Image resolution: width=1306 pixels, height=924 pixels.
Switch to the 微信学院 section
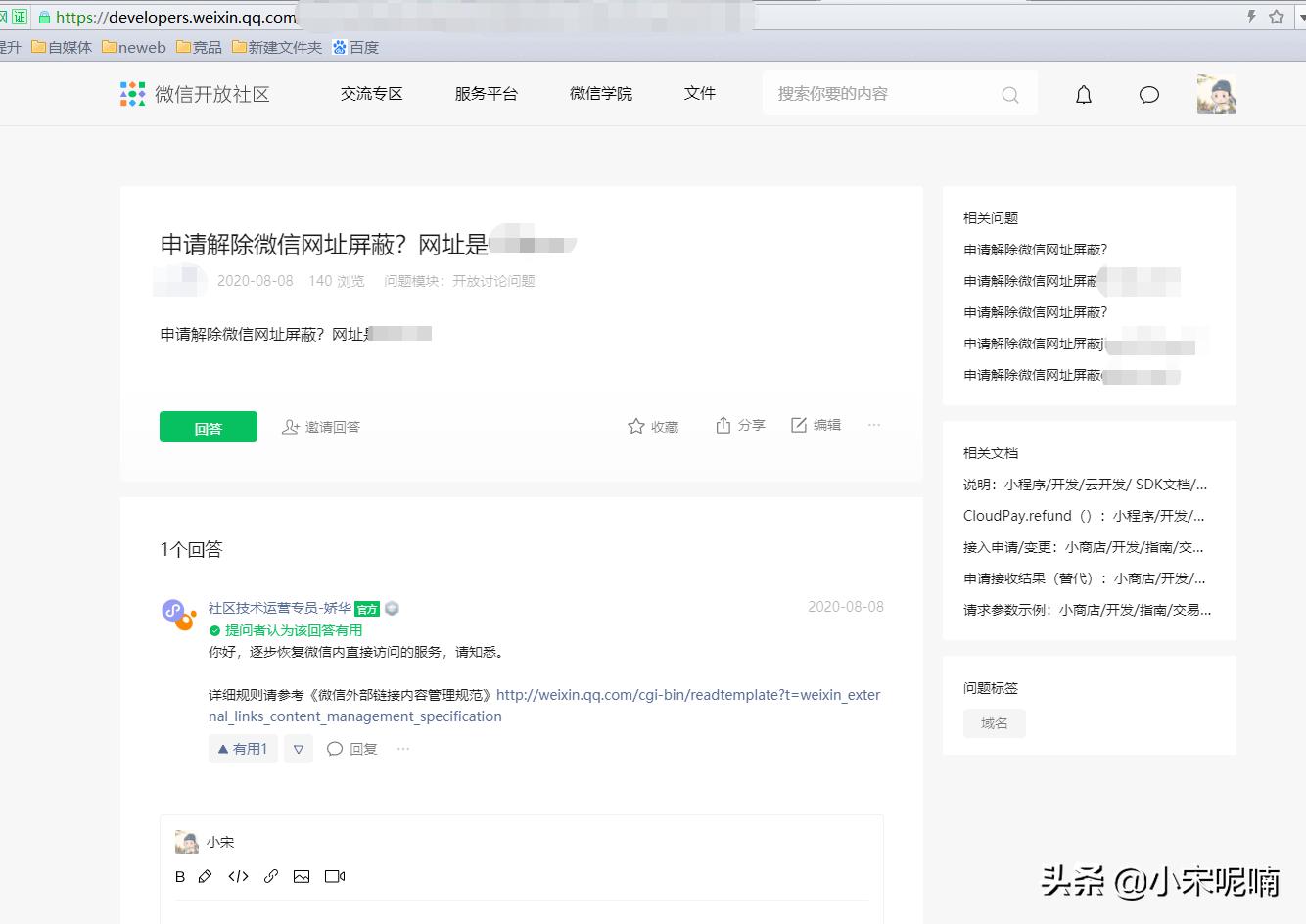(x=600, y=93)
